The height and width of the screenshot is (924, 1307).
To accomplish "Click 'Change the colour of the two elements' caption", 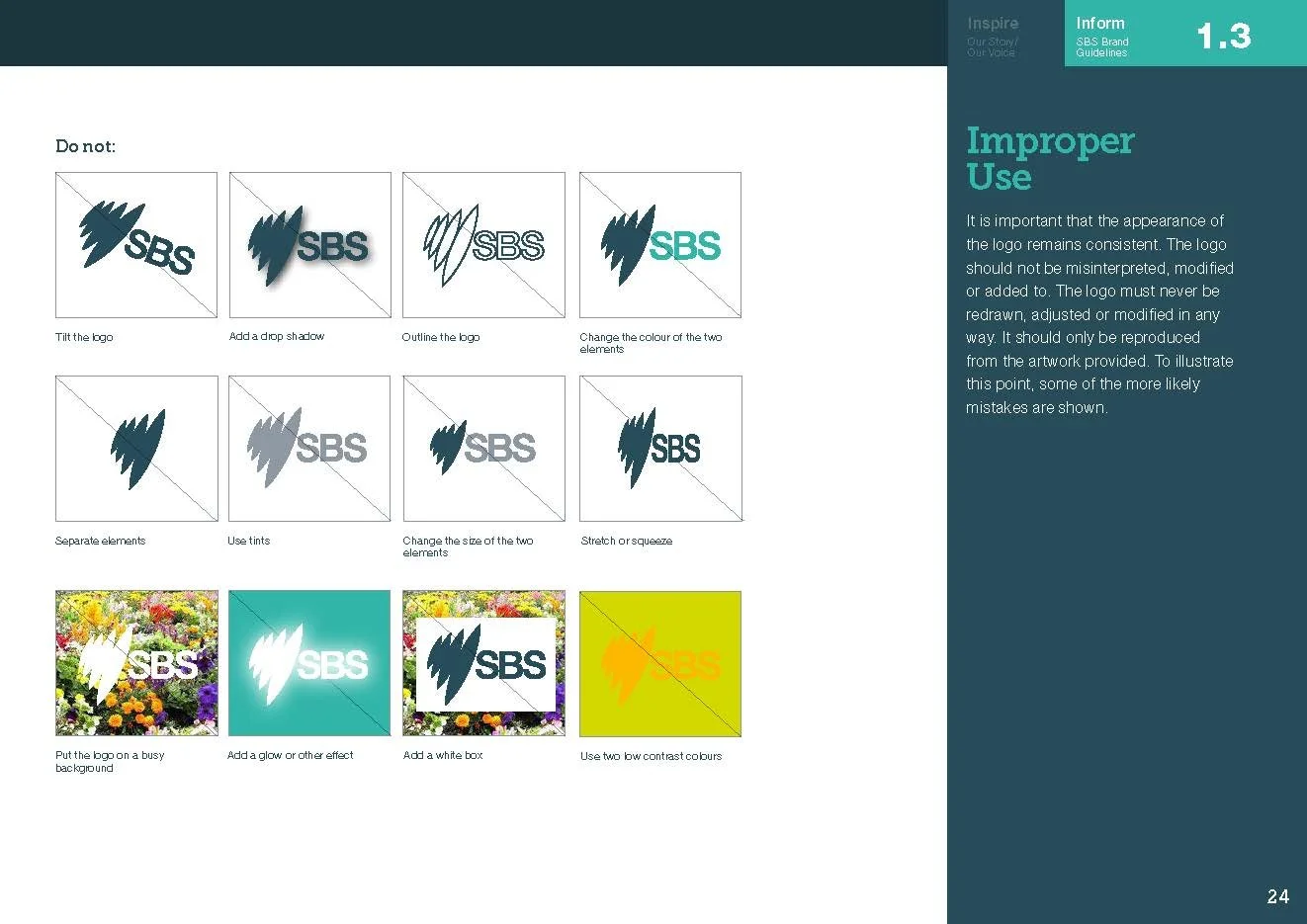I will click(x=651, y=343).
